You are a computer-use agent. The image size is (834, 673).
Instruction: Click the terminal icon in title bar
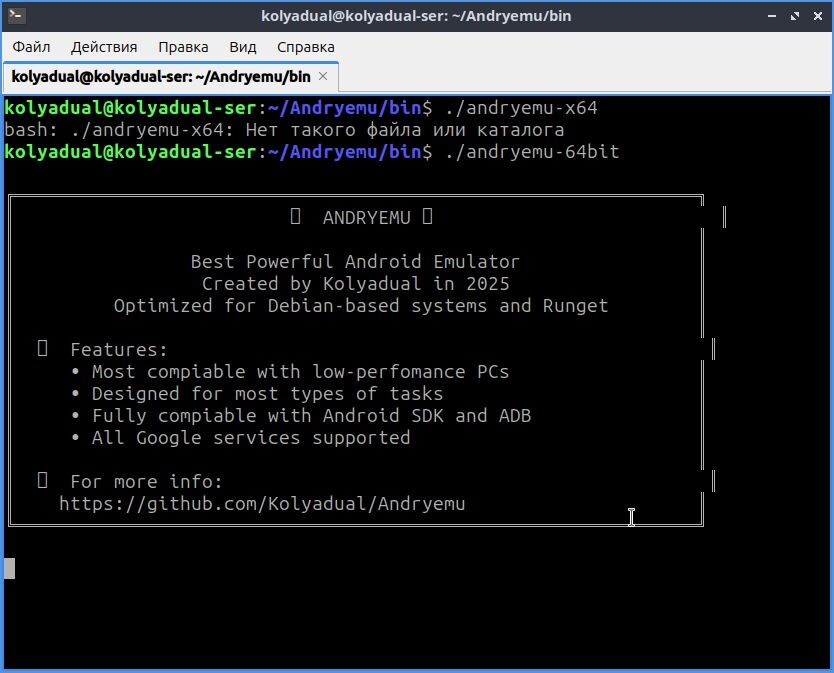[16, 15]
